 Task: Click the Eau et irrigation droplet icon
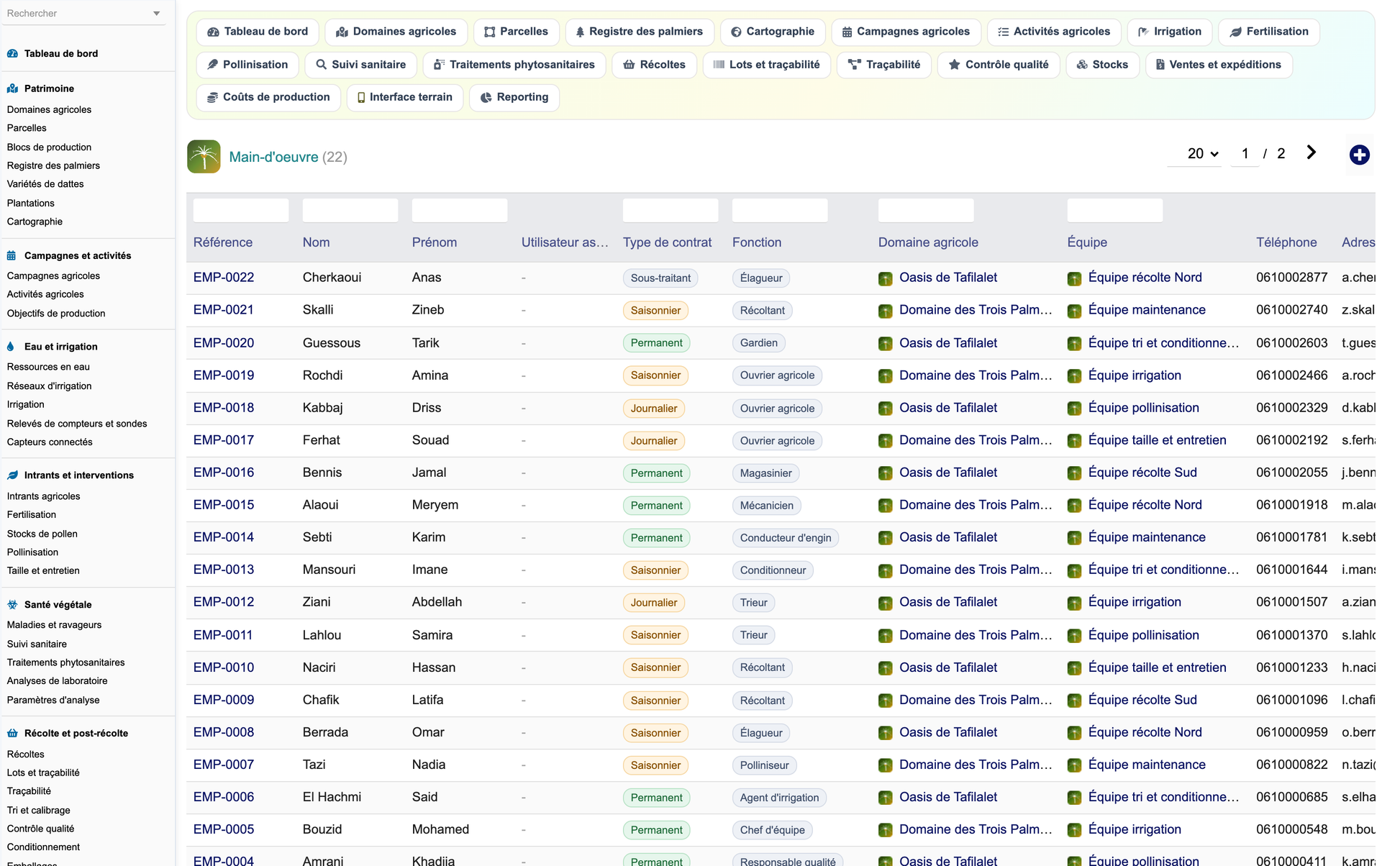coord(11,346)
